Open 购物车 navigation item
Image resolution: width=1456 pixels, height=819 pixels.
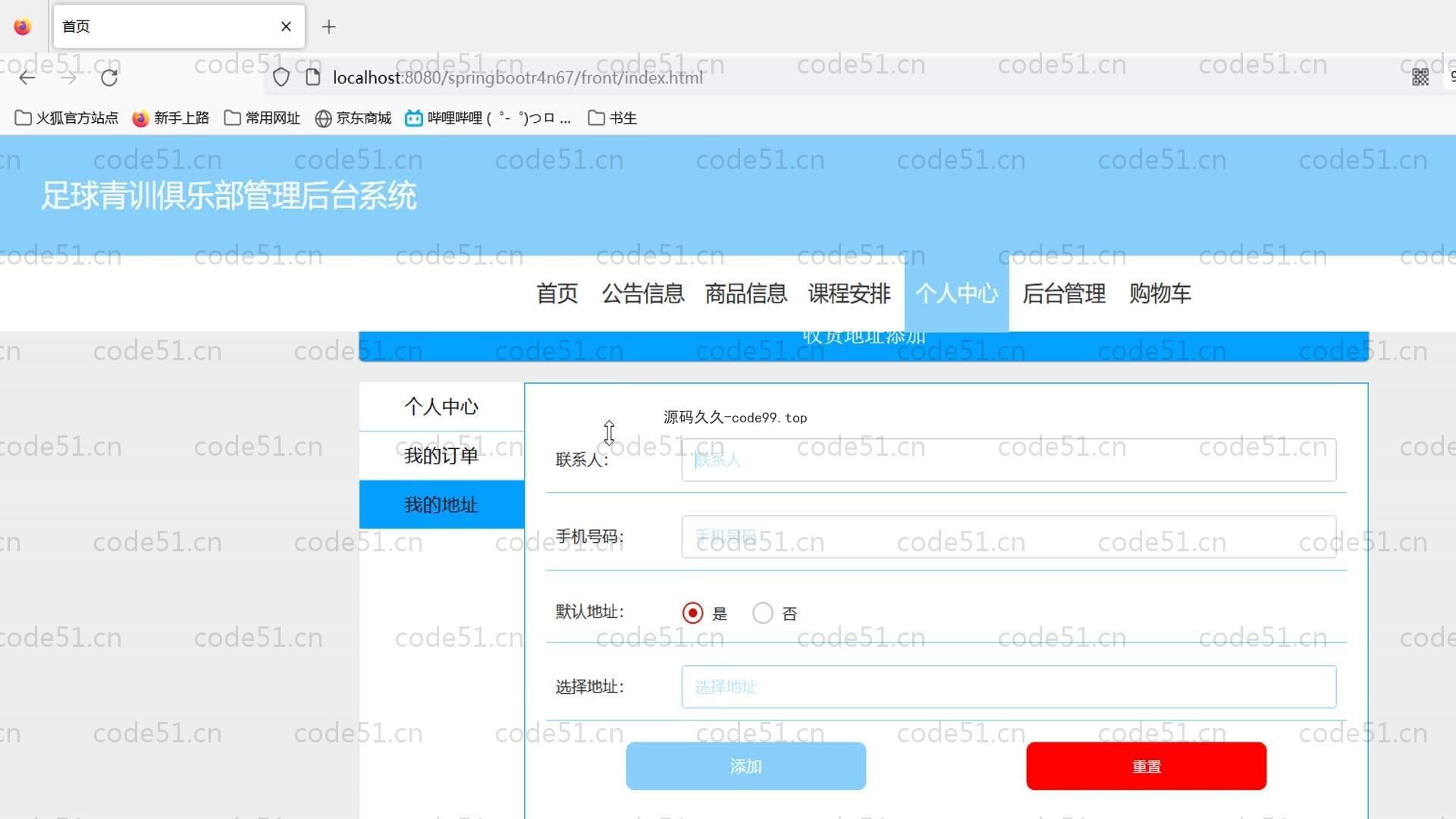point(1160,293)
